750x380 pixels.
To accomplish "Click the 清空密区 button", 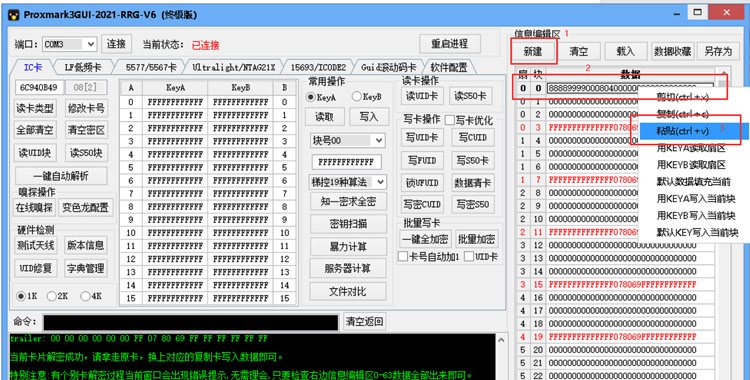I will tap(86, 130).
